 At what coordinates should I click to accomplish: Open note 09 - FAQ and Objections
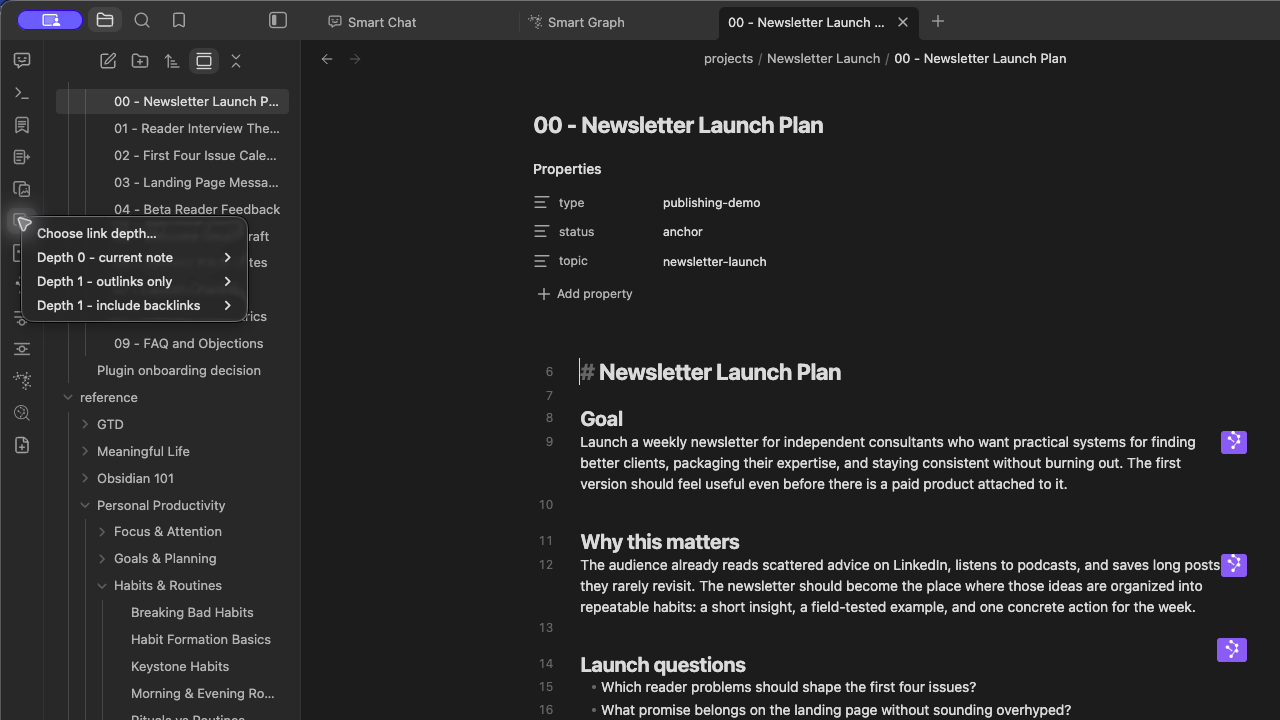coord(188,343)
